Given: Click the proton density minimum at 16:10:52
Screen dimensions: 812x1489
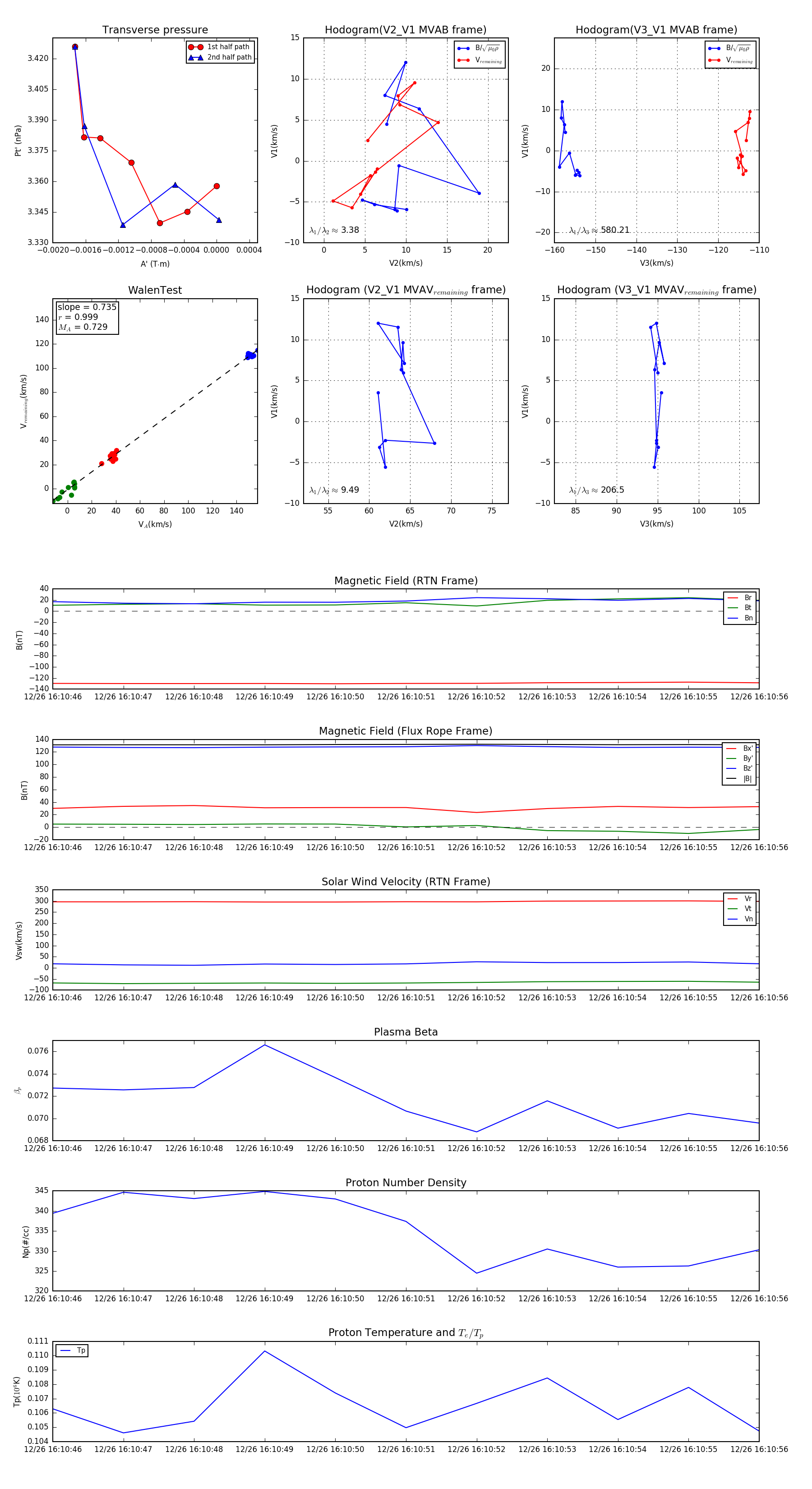Looking at the screenshot, I should [476, 1273].
